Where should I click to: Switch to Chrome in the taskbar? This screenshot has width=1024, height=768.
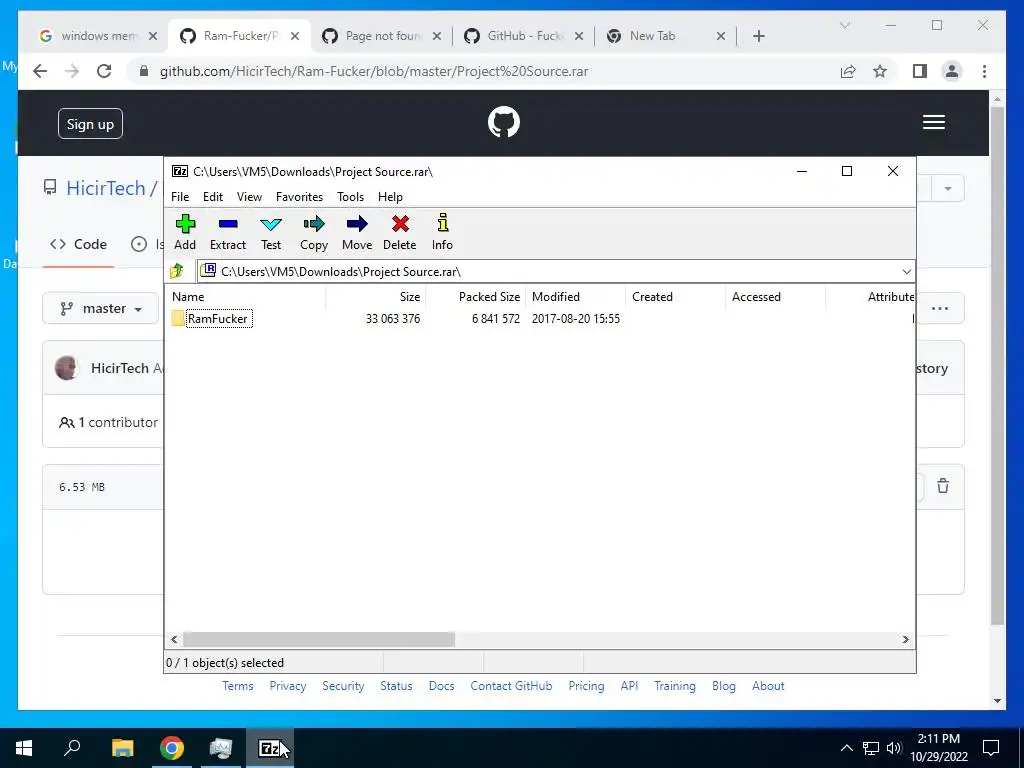click(x=172, y=748)
